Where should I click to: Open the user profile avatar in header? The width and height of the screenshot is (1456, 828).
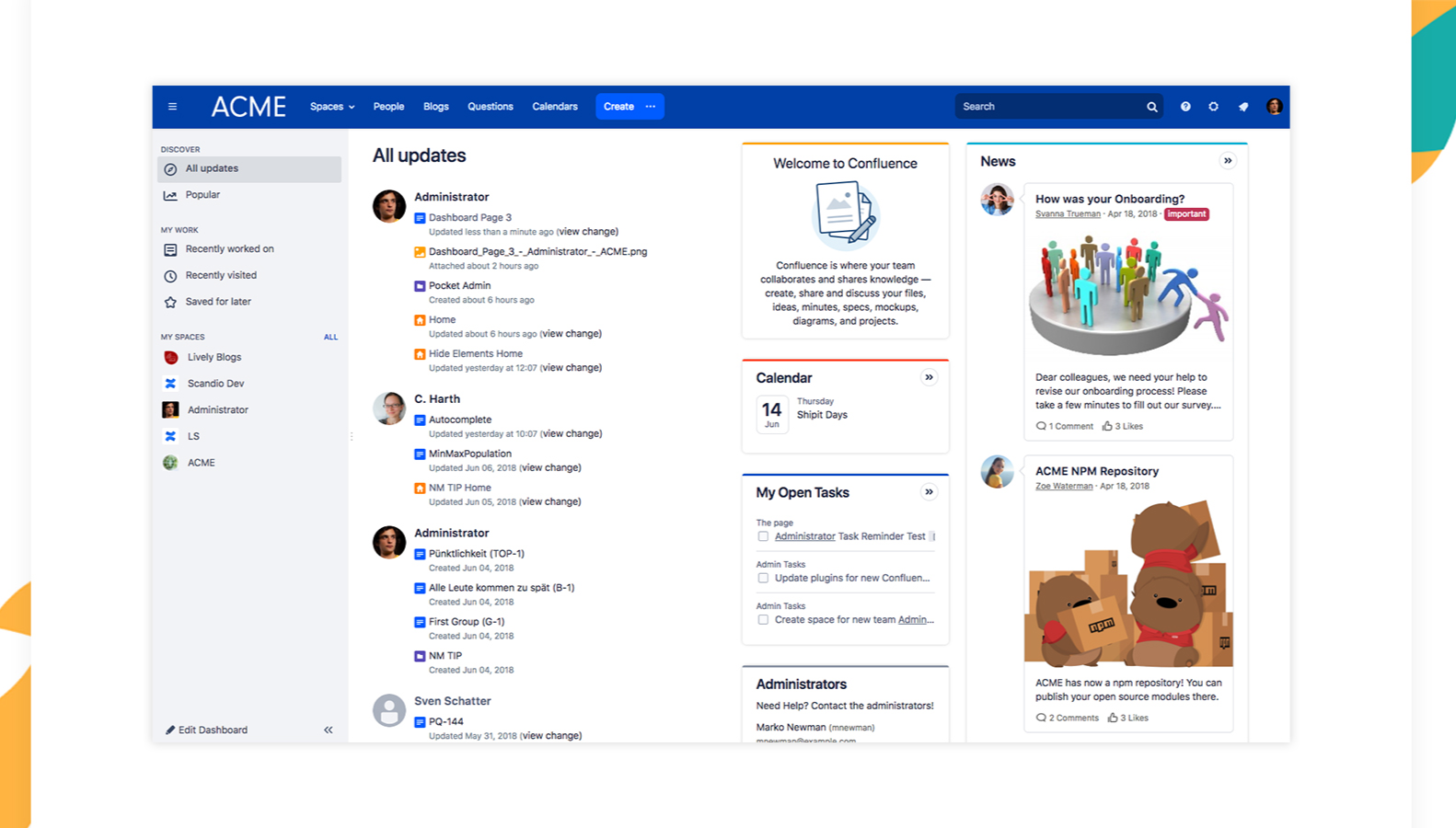coord(1274,107)
